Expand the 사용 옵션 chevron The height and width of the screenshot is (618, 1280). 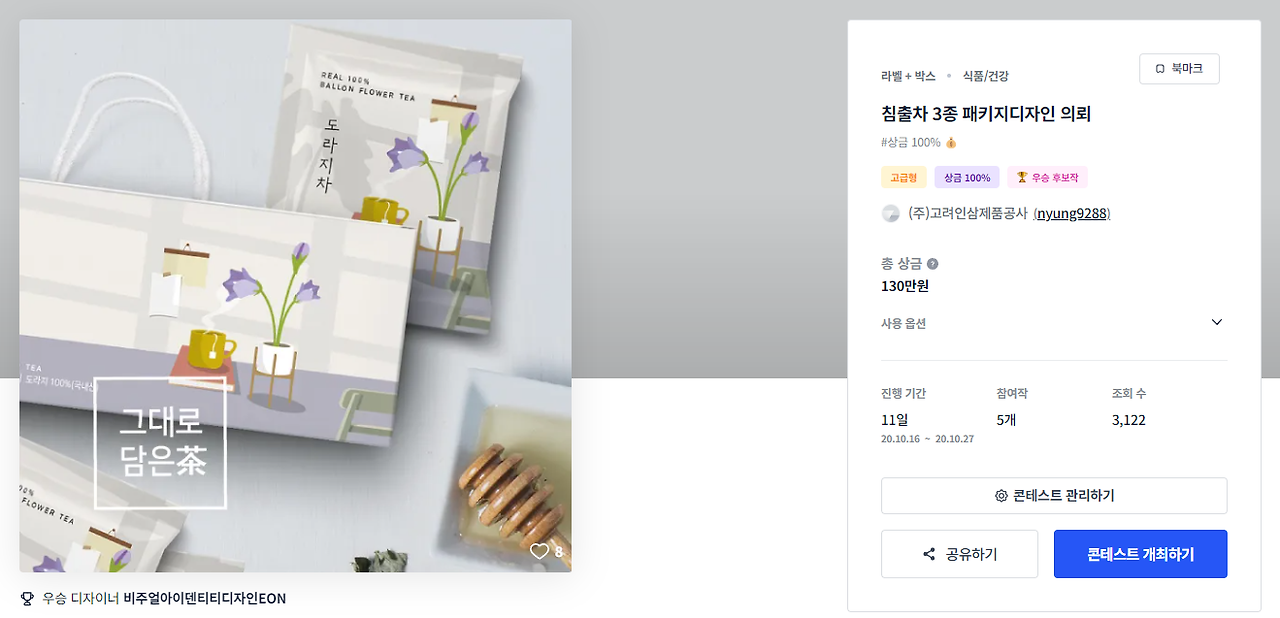pyautogui.click(x=1217, y=322)
